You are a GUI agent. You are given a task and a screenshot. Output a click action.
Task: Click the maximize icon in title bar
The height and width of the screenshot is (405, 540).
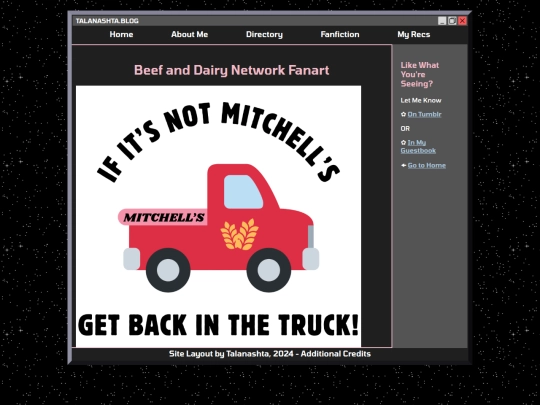(x=452, y=21)
